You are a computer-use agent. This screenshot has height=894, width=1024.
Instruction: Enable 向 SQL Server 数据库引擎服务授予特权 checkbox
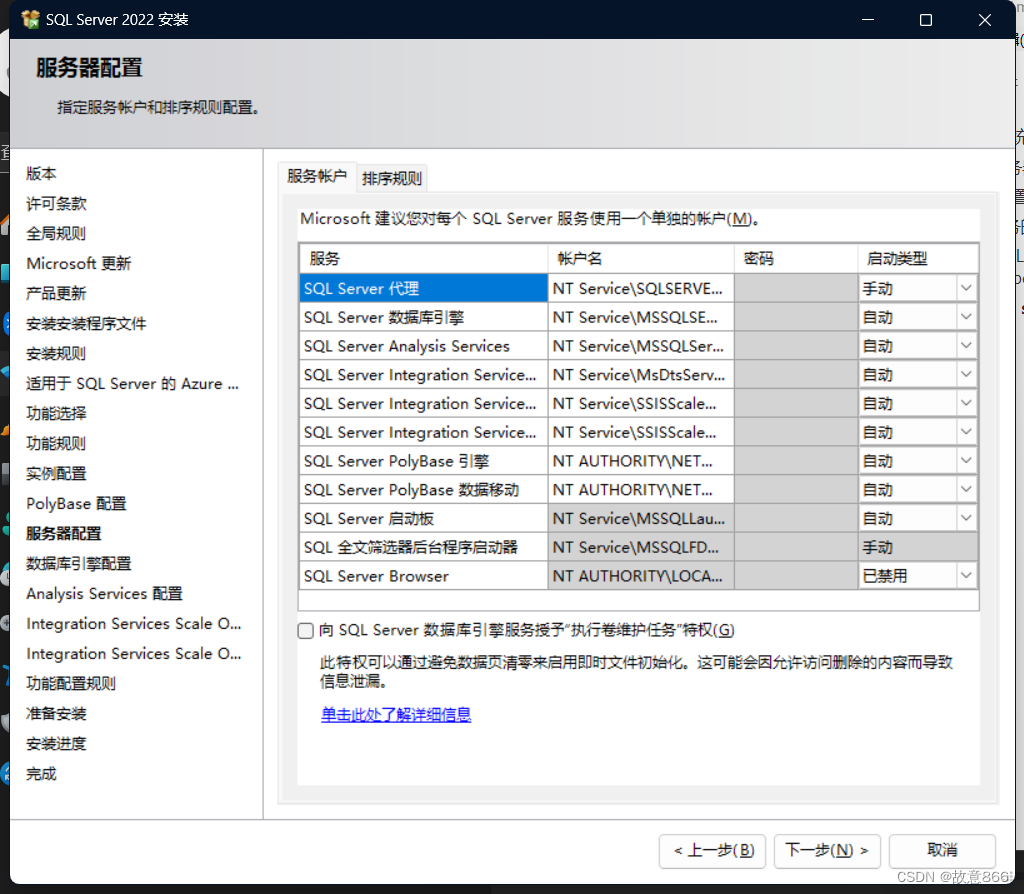(x=305, y=630)
